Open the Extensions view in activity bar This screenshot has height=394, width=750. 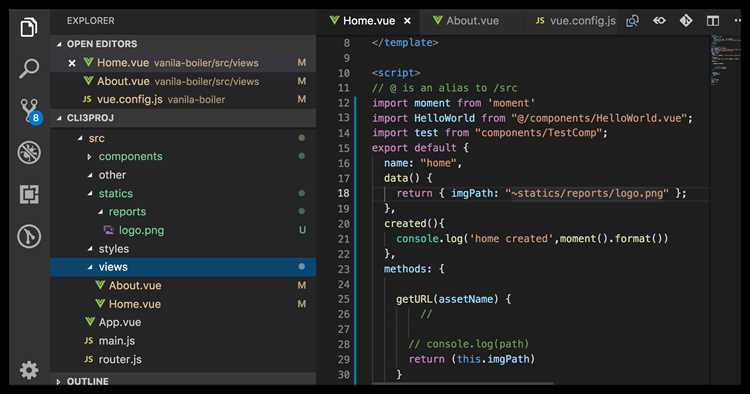[x=29, y=195]
